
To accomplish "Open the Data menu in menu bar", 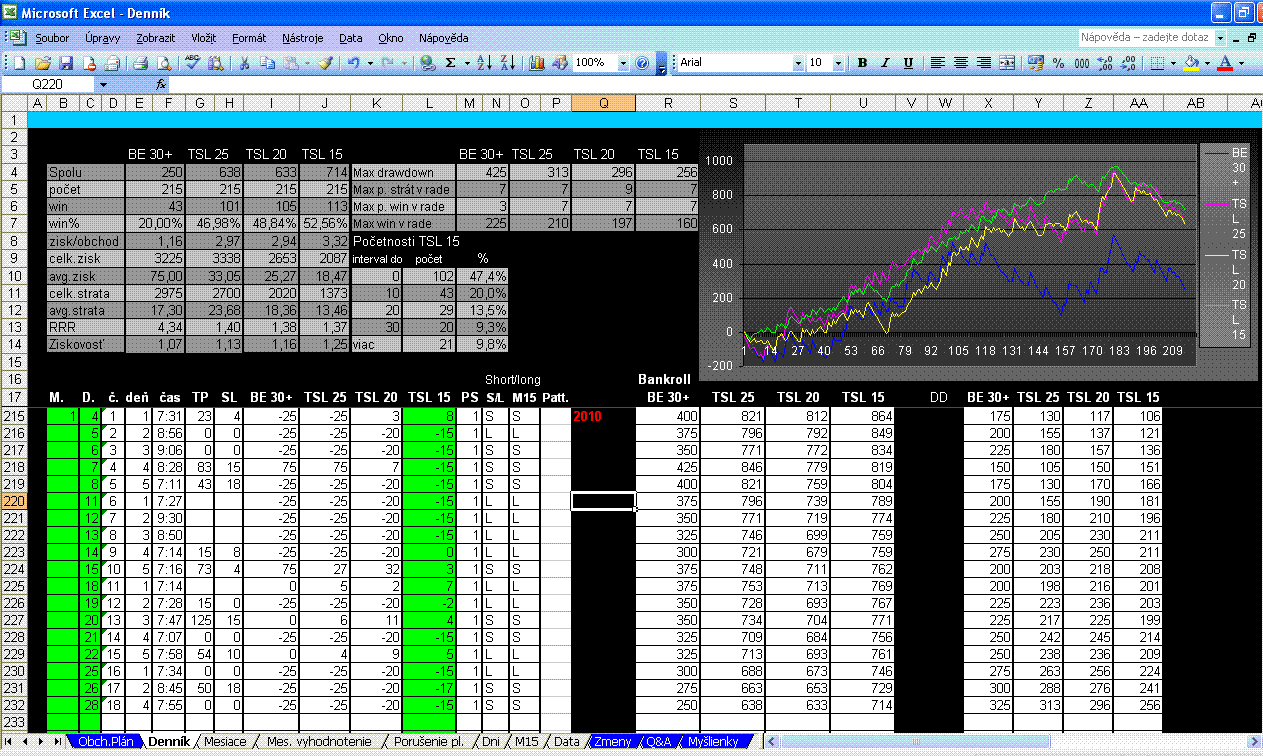I will [x=351, y=38].
